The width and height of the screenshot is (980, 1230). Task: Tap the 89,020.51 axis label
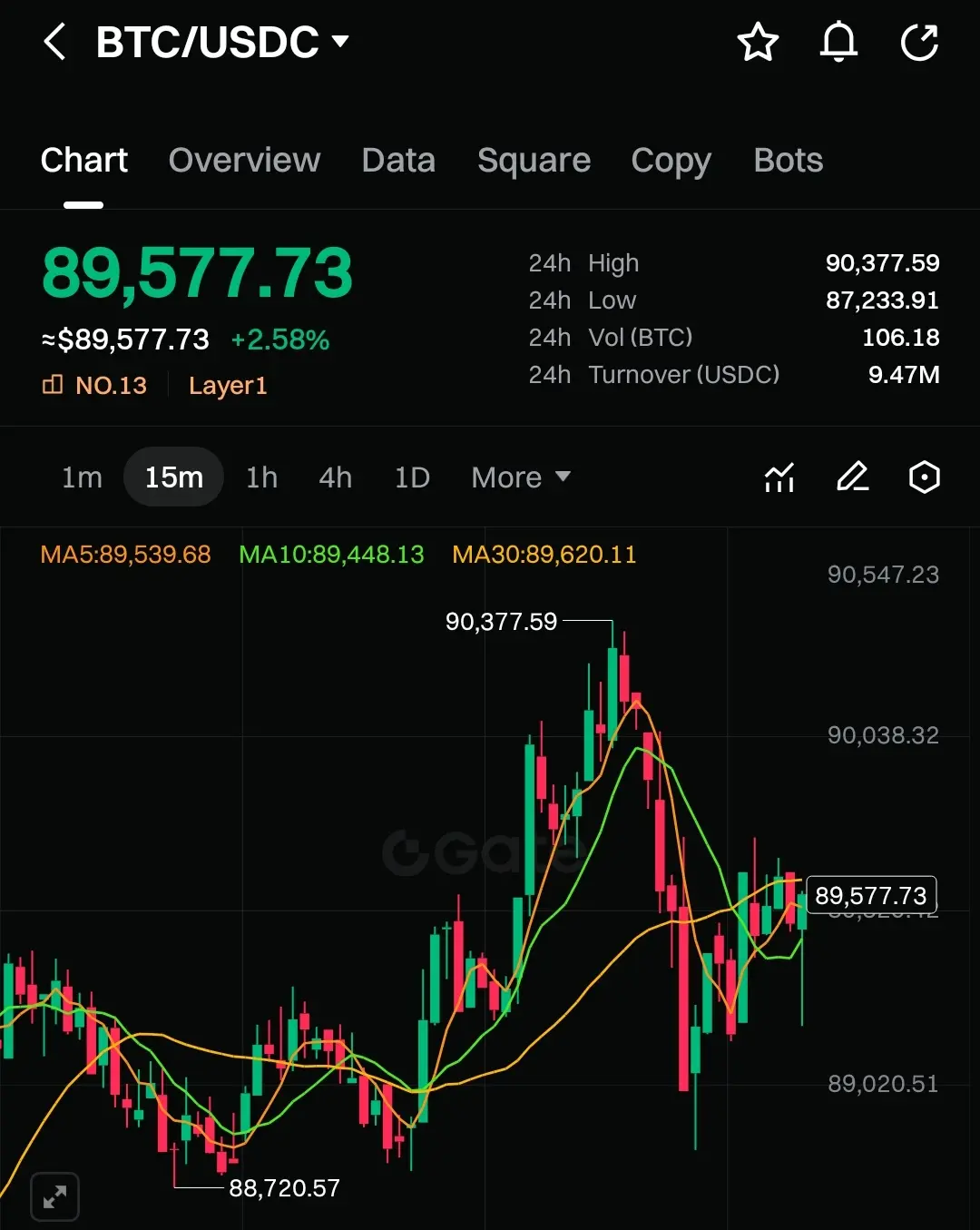[x=883, y=1084]
